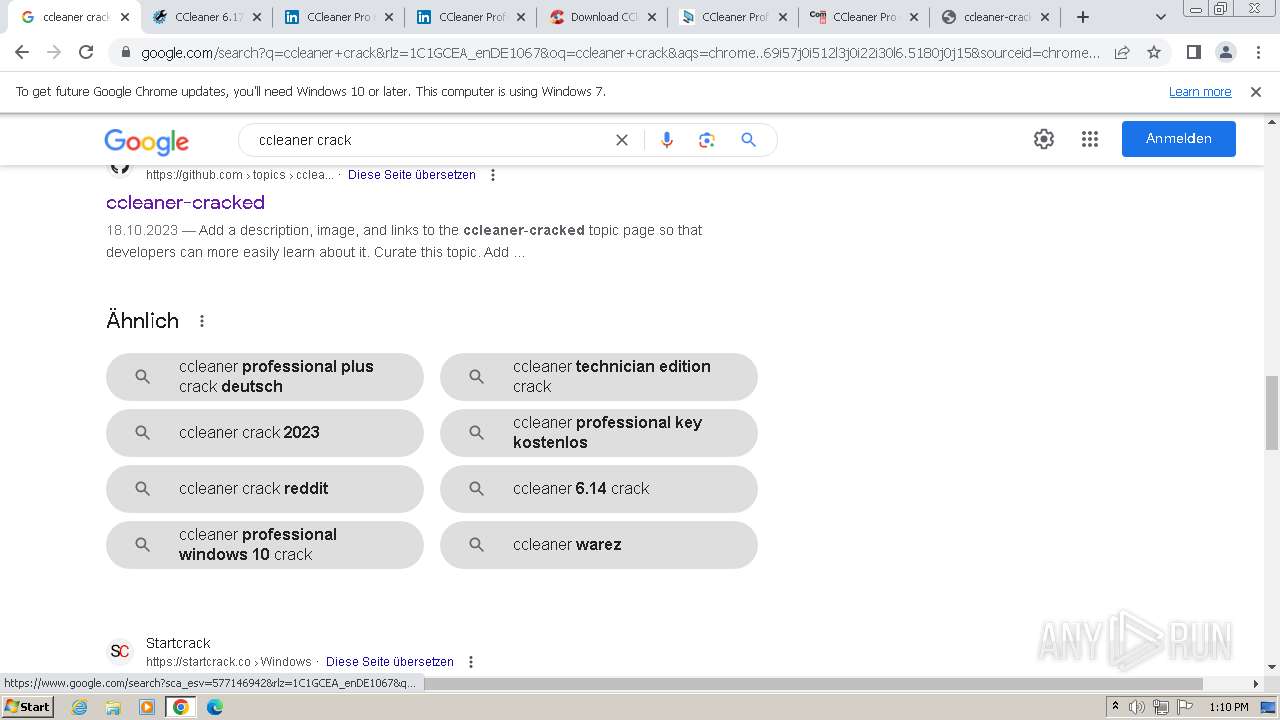Image resolution: width=1280 pixels, height=720 pixels.
Task: Open the tab search dropdown arrow
Action: click(x=1161, y=17)
